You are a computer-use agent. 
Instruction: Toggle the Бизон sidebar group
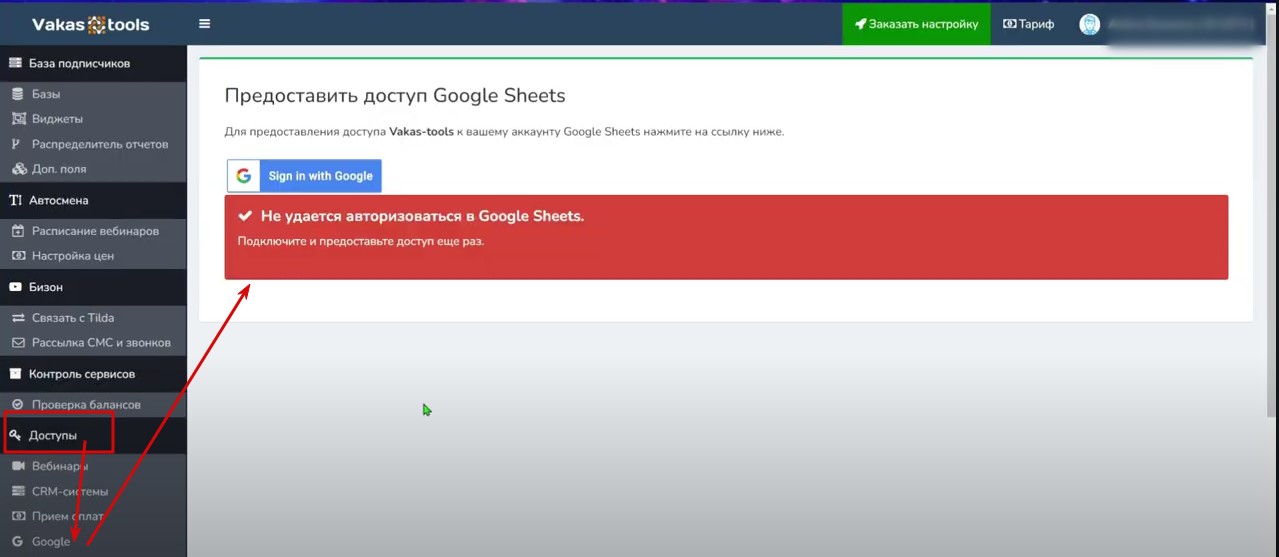tap(46, 287)
